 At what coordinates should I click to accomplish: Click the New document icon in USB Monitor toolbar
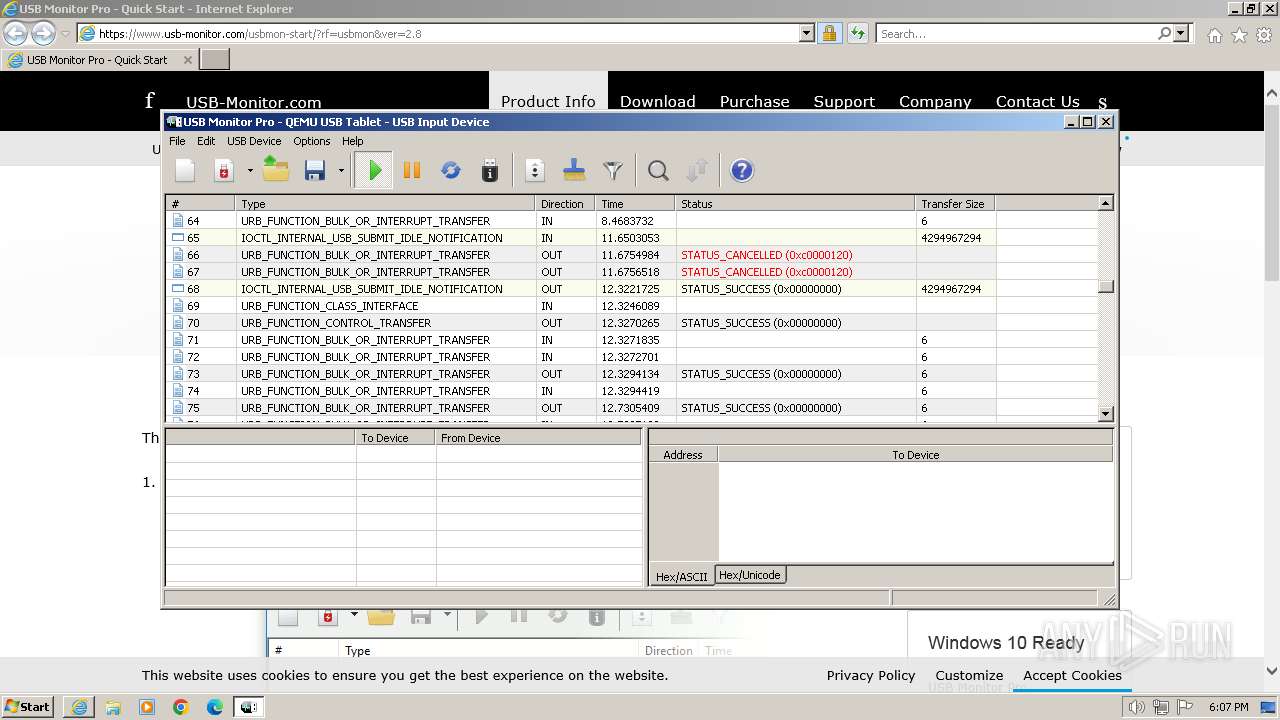185,171
